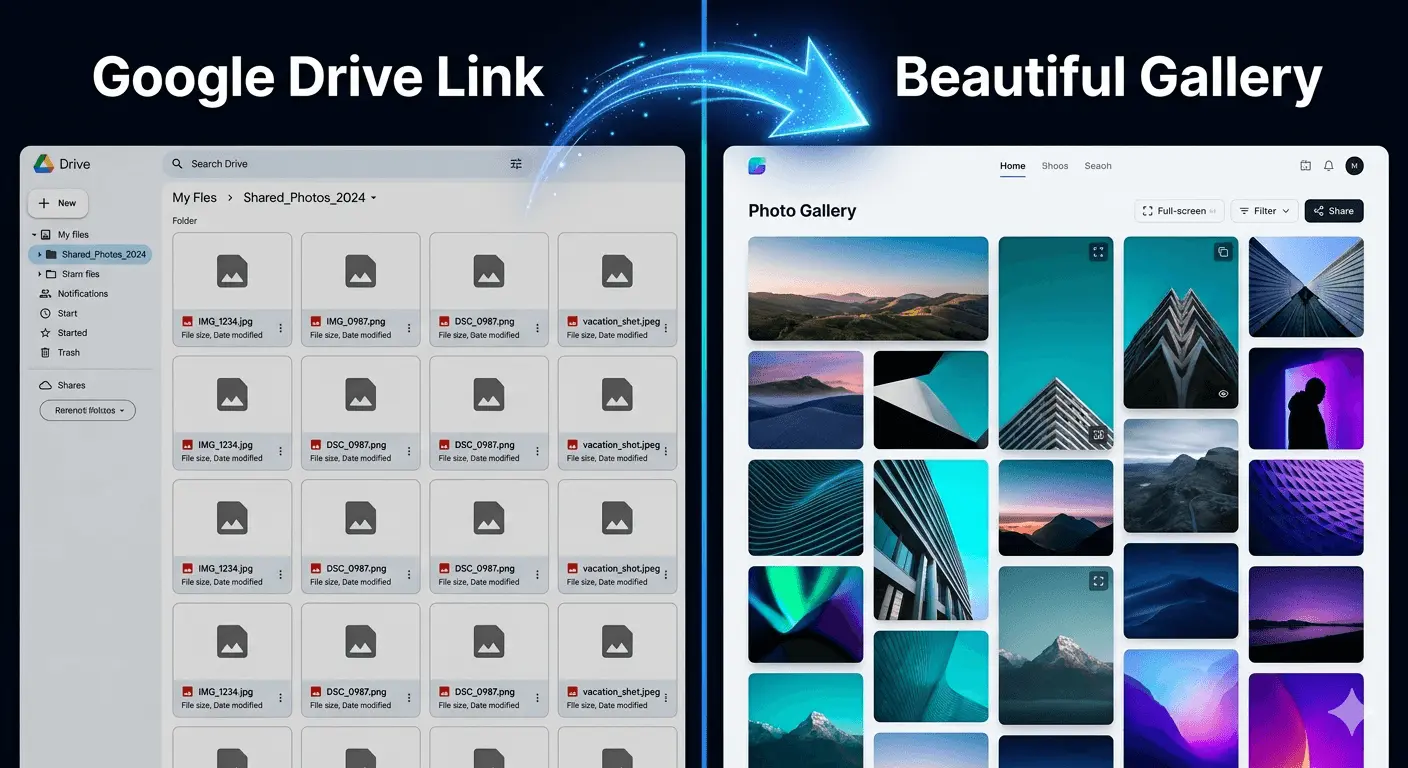Image resolution: width=1408 pixels, height=768 pixels.
Task: Open the glass building facade photo
Action: [931, 540]
